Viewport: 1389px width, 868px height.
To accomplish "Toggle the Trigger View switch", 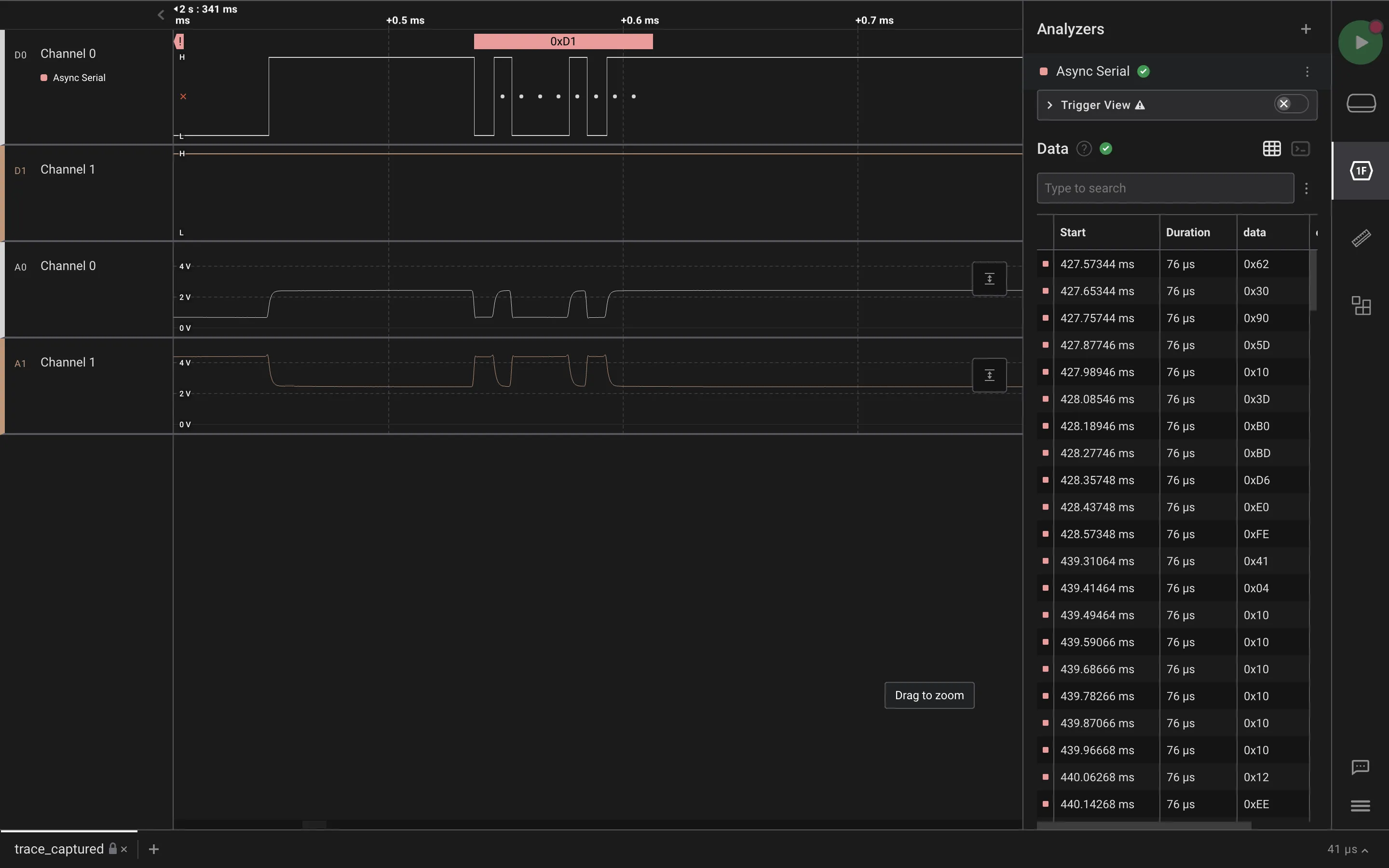I will (x=1291, y=104).
